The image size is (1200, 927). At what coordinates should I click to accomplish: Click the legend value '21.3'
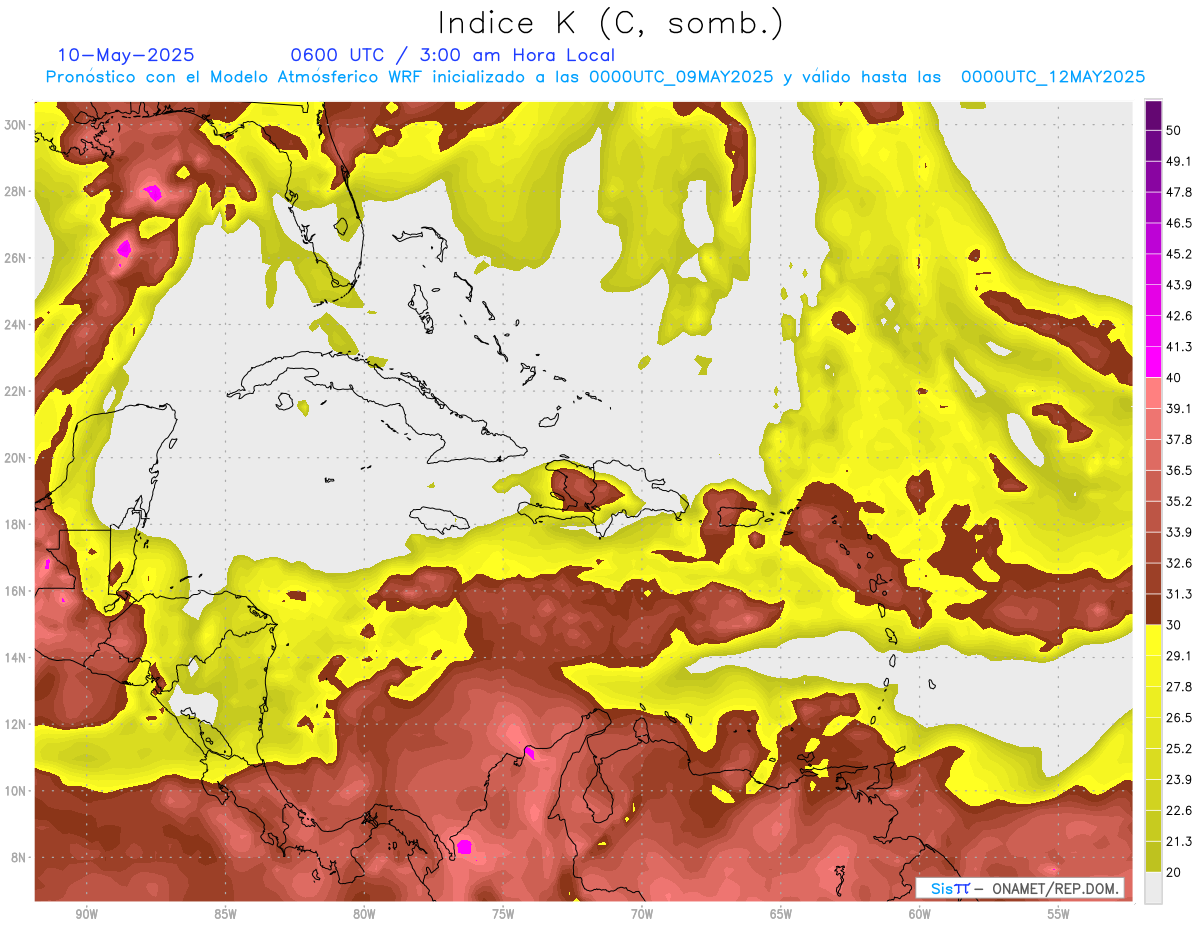coord(1179,841)
